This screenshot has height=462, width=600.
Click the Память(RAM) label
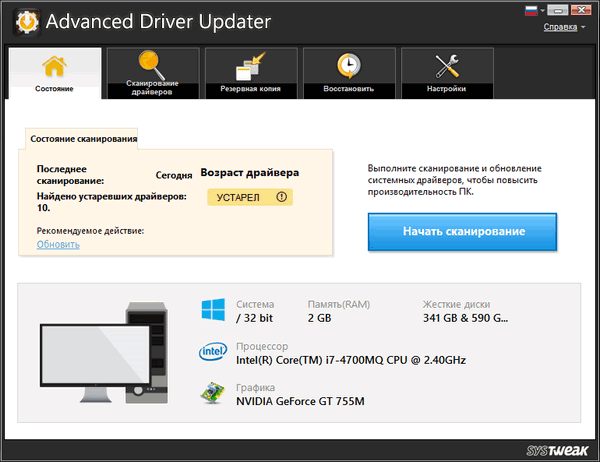pyautogui.click(x=339, y=304)
